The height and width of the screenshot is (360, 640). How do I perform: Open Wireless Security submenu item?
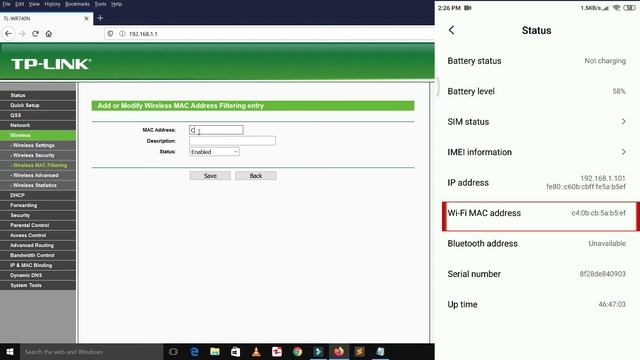pos(38,155)
